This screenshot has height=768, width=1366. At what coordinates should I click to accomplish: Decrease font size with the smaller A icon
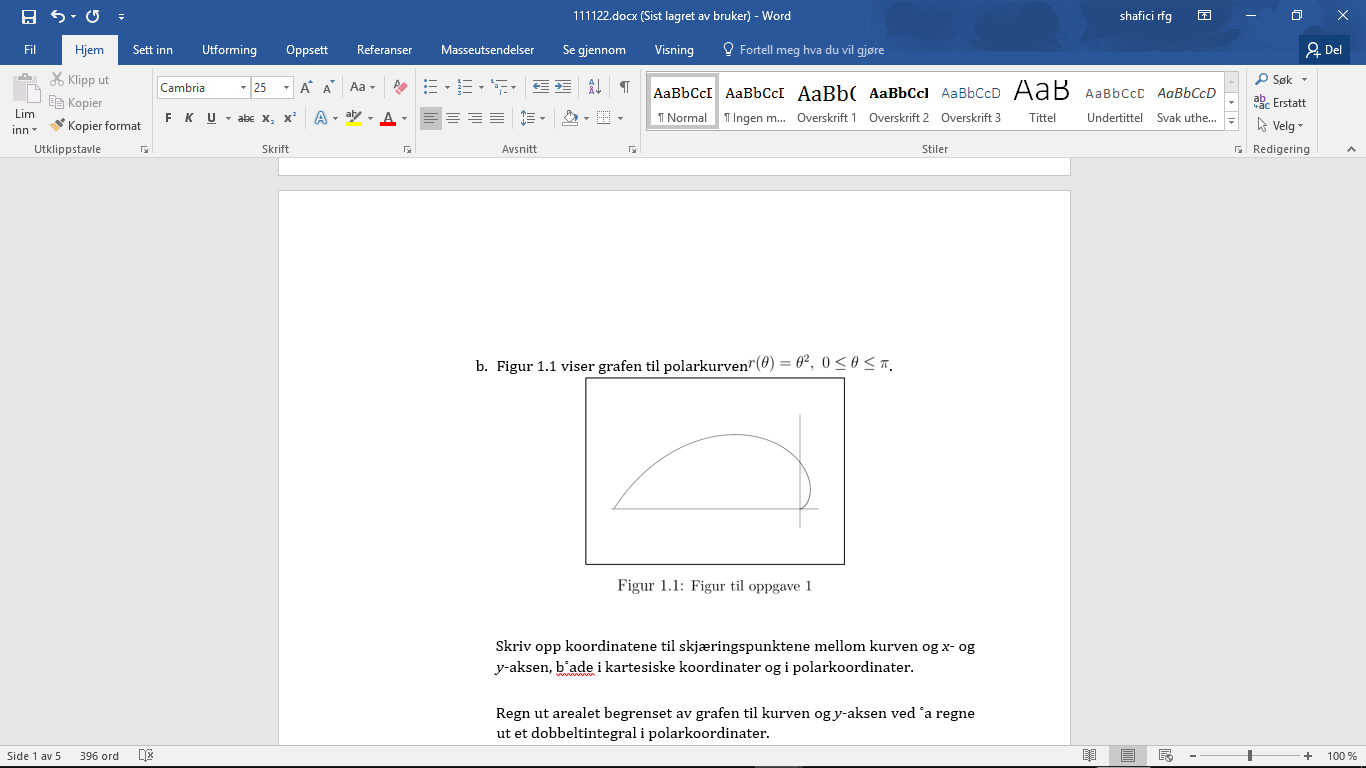(x=328, y=88)
